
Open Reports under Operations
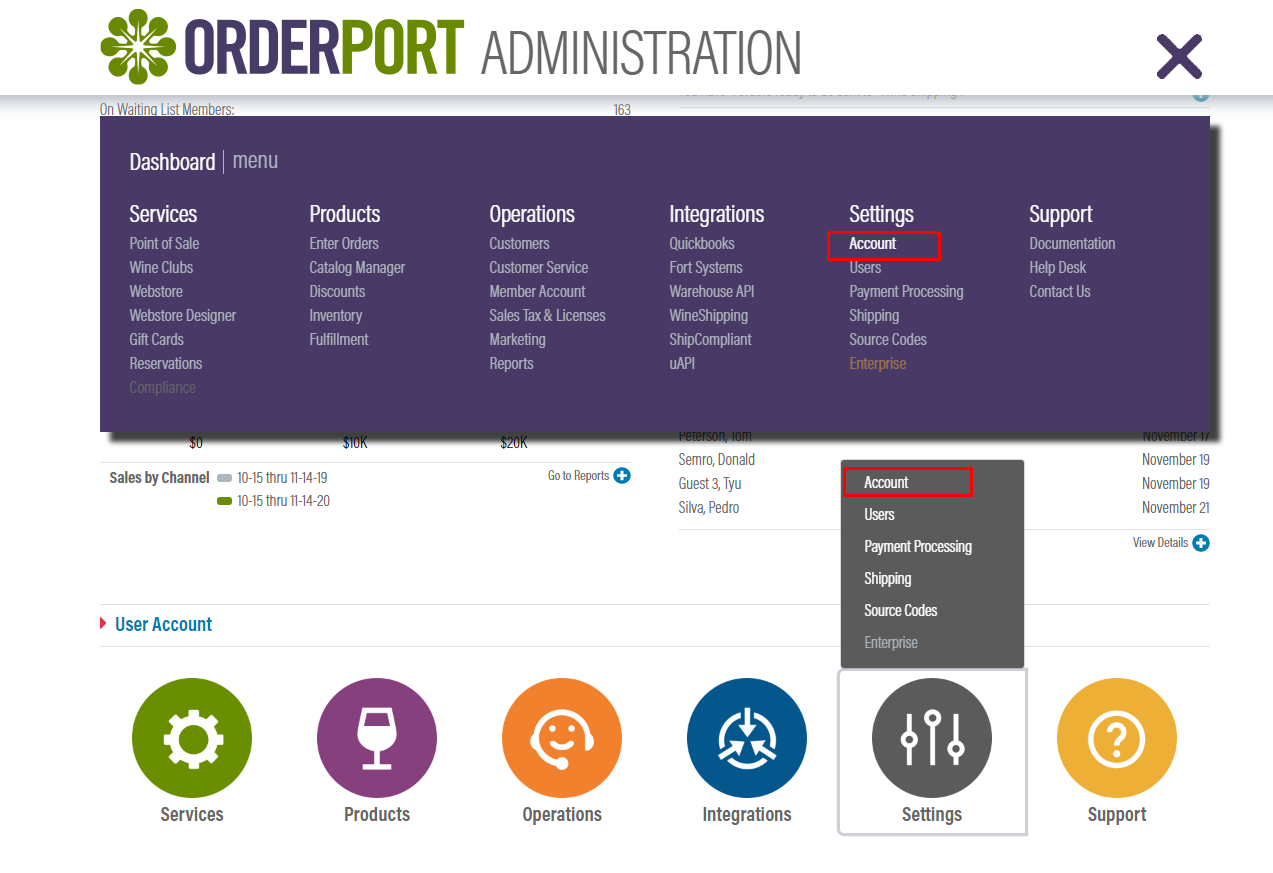[511, 363]
